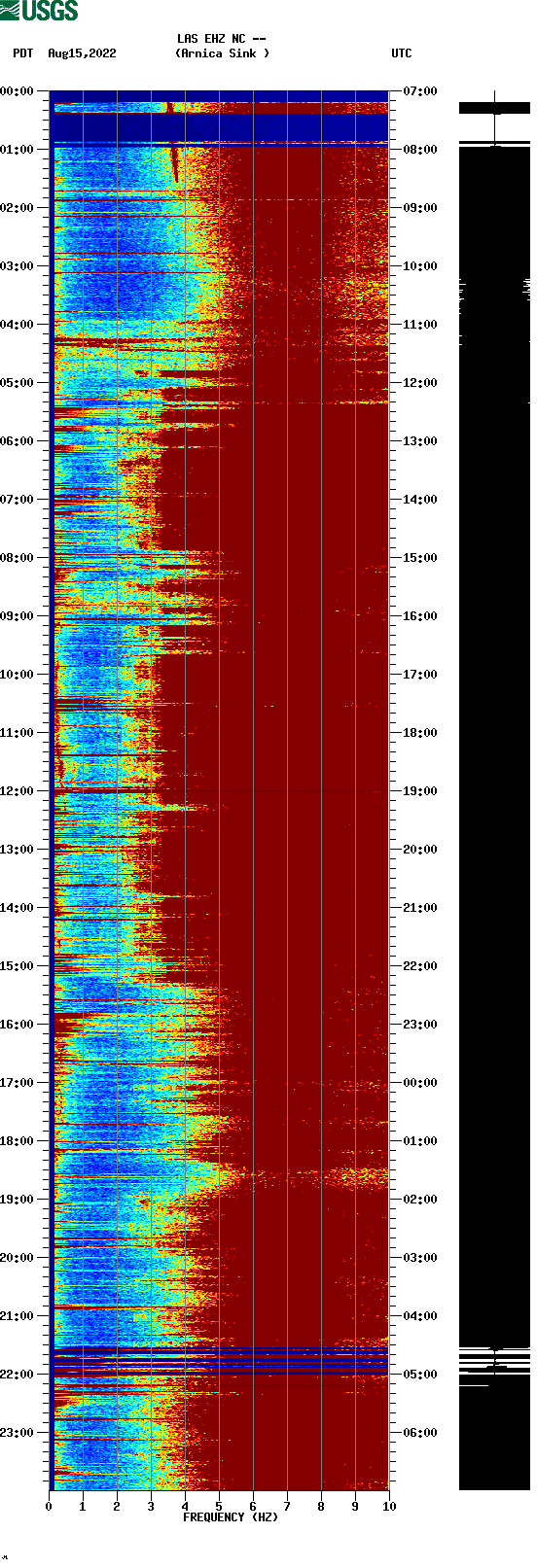Click the blue data-gap band near 00:30 PDT
537x1568 pixels.
219,128
